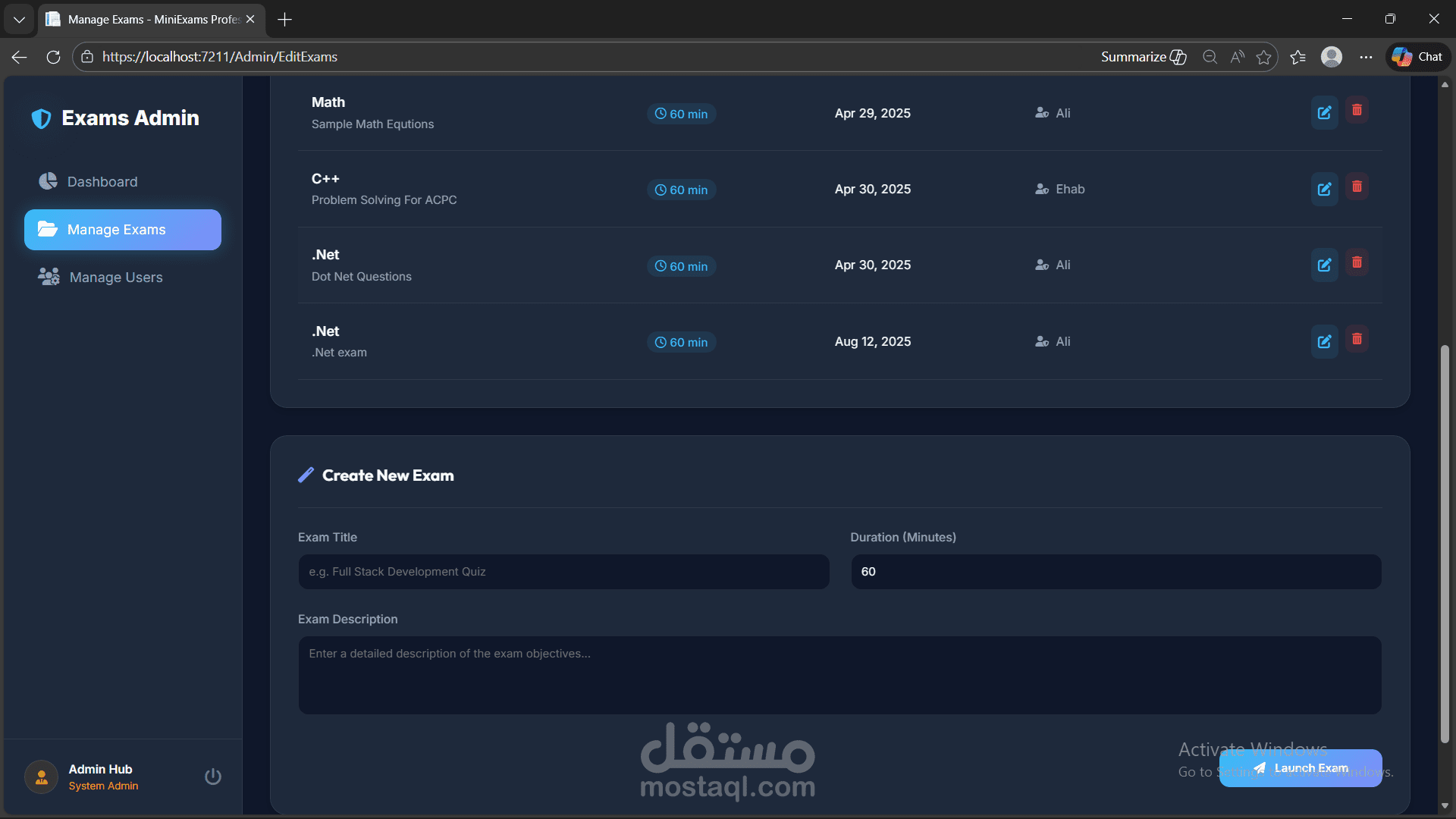Click the Admin Hub avatar icon
The height and width of the screenshot is (819, 1456).
(42, 777)
